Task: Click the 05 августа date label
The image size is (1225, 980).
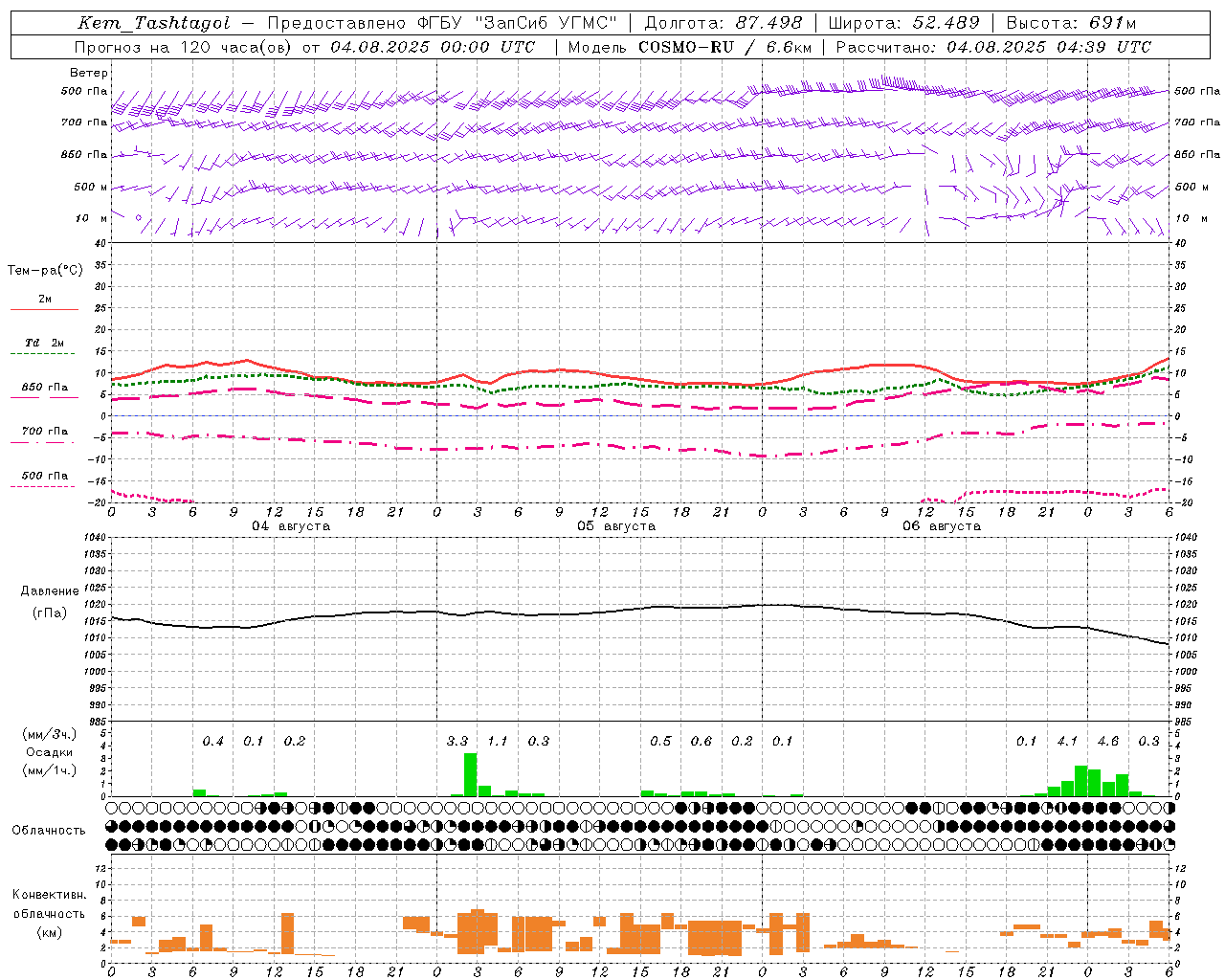Action: 616,526
